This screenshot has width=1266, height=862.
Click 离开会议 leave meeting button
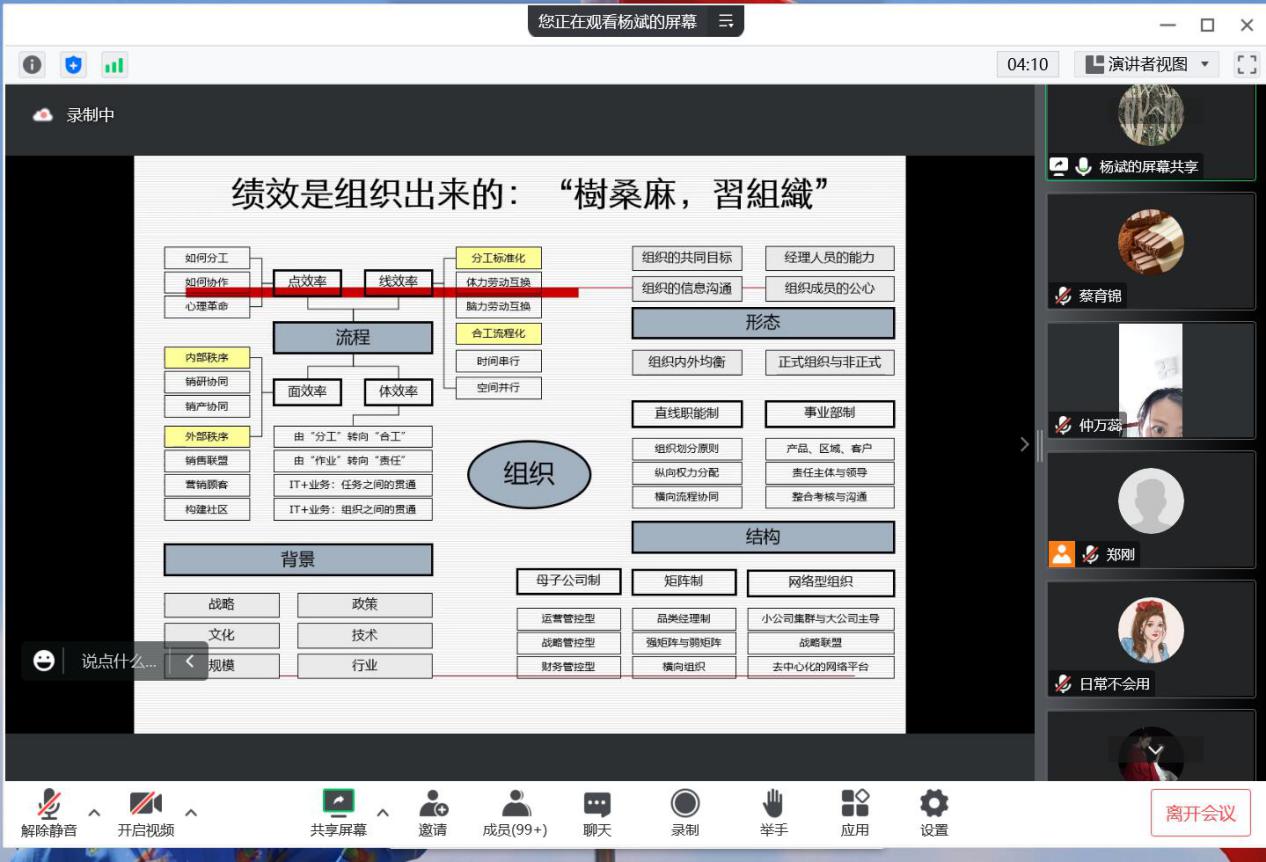[1200, 813]
